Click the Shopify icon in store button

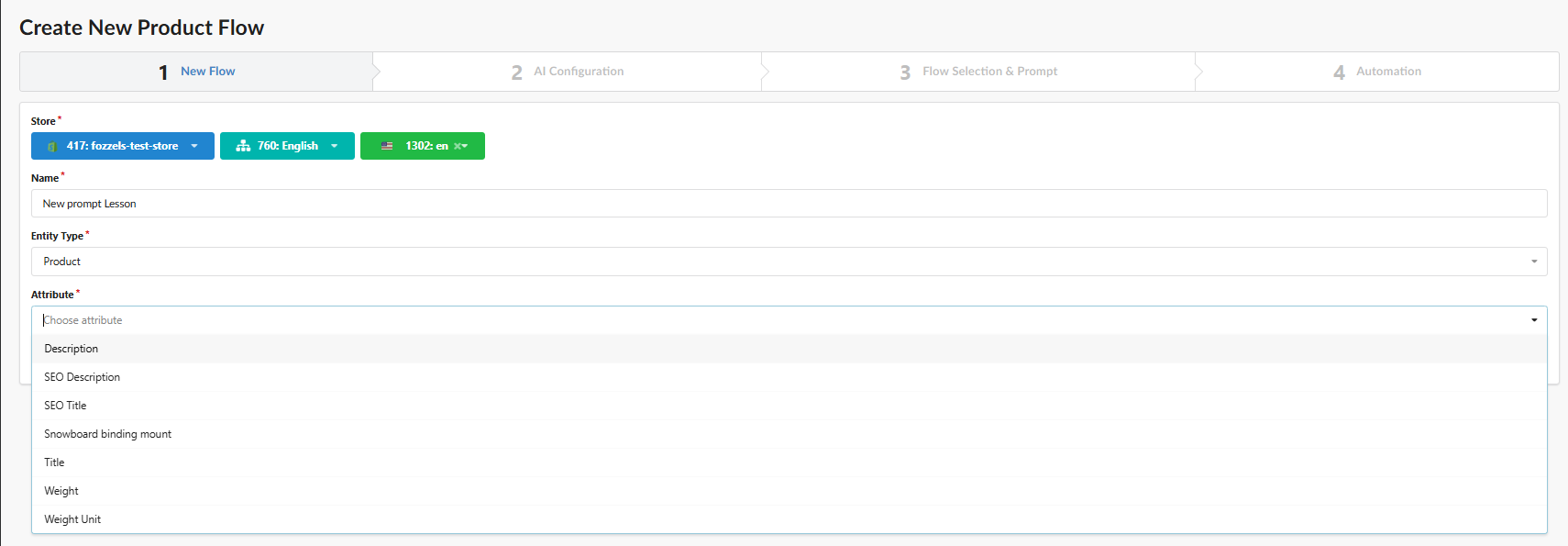[52, 146]
